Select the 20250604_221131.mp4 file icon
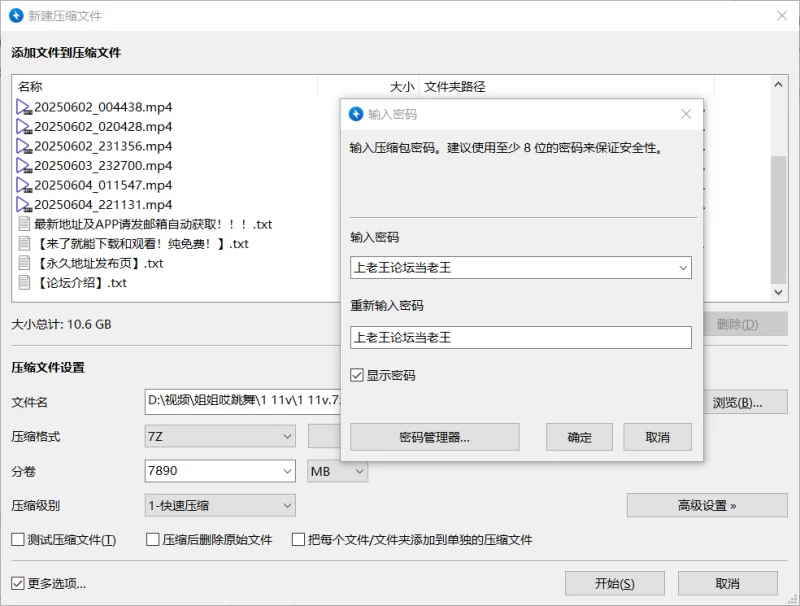Image resolution: width=800 pixels, height=606 pixels. point(24,205)
